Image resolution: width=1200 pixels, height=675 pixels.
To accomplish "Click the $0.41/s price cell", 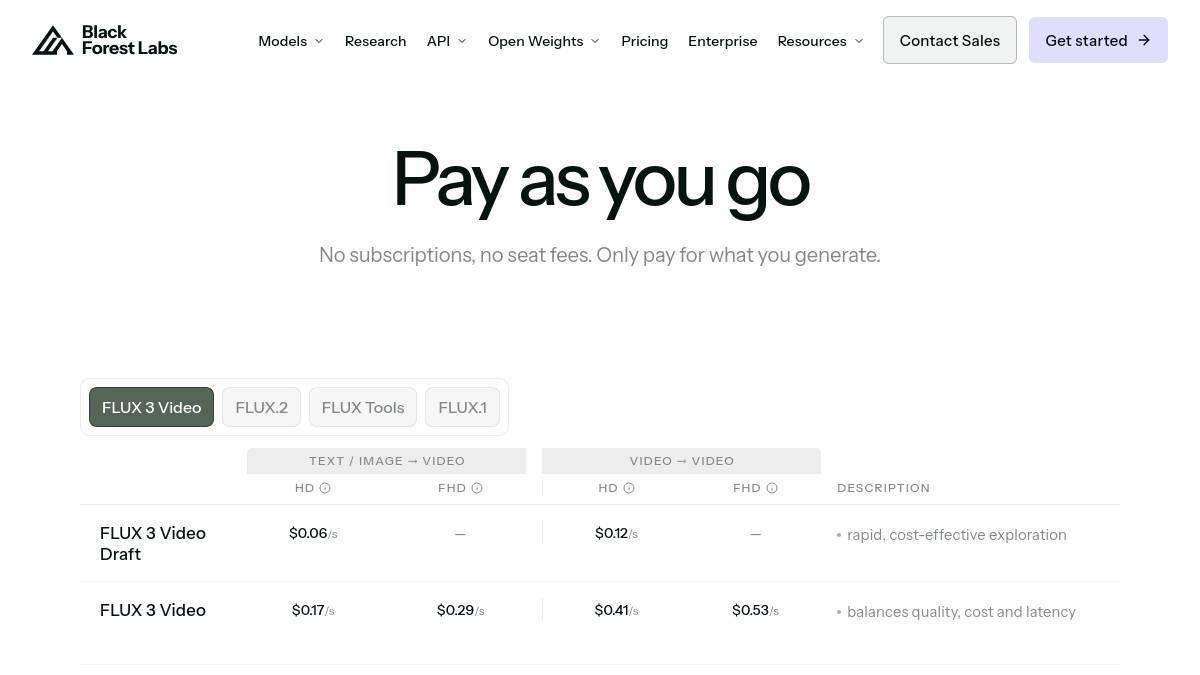I will tap(616, 610).
